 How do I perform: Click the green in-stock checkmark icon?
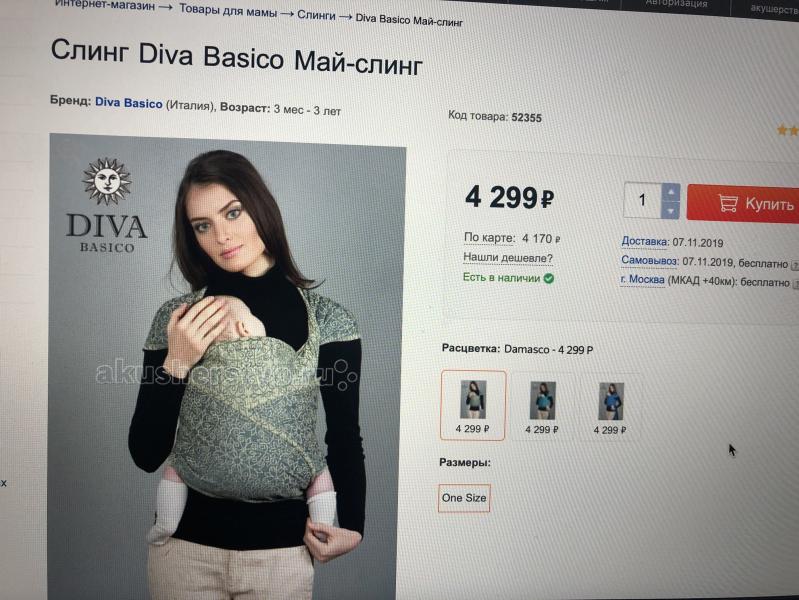coord(549,278)
